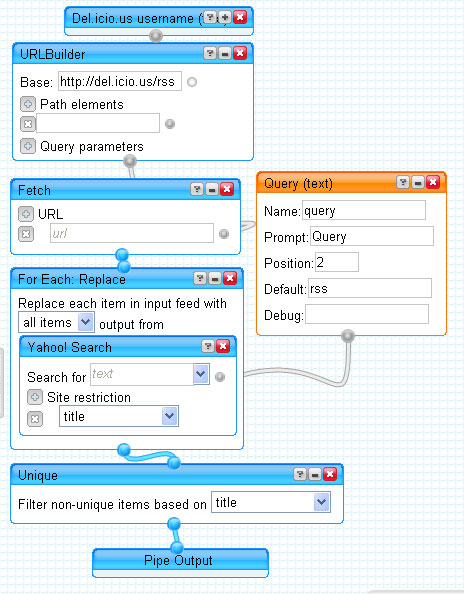
Task: Click the Query (text) output terminal
Action: 348,336
